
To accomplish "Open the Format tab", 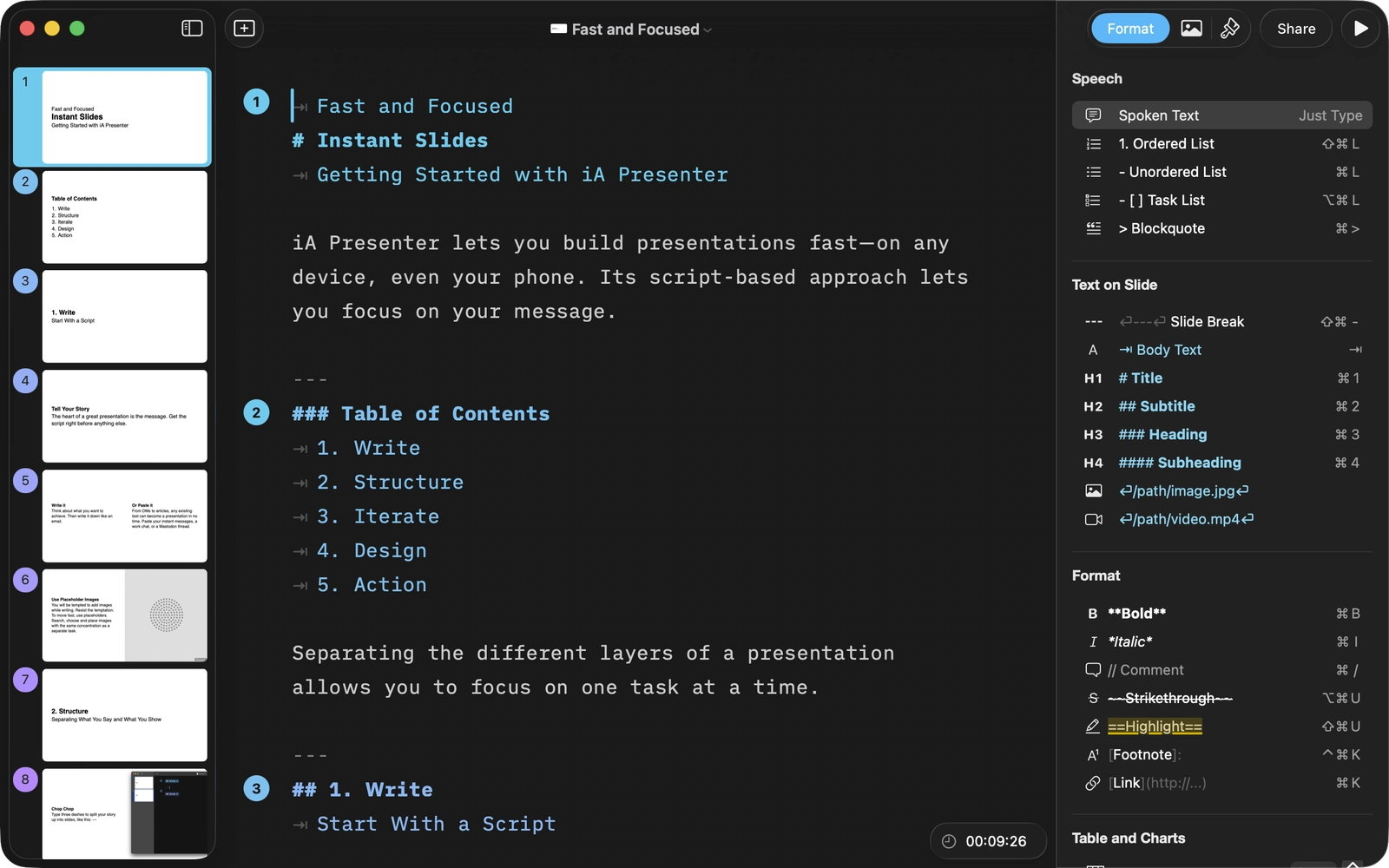I will click(1130, 29).
